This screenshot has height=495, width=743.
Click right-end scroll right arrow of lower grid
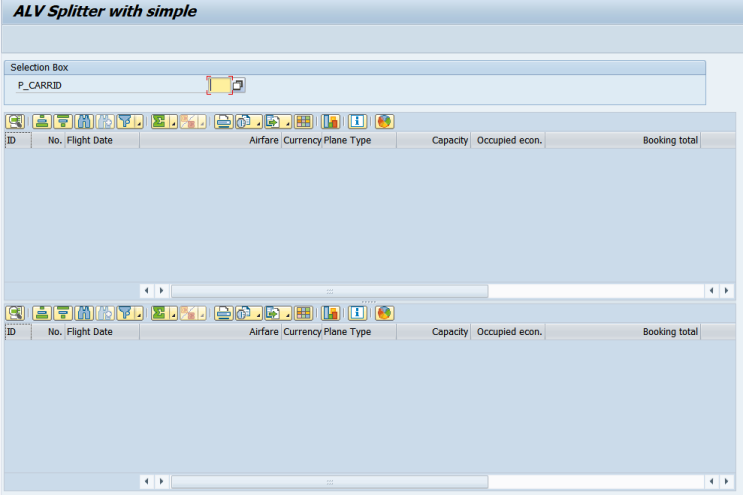tap(726, 482)
